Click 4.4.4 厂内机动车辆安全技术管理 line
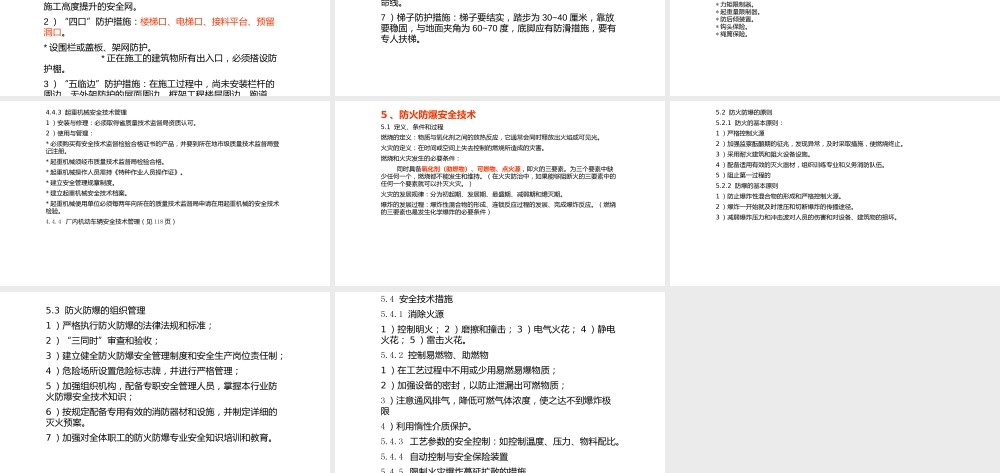1000x473 pixels. 110,222
